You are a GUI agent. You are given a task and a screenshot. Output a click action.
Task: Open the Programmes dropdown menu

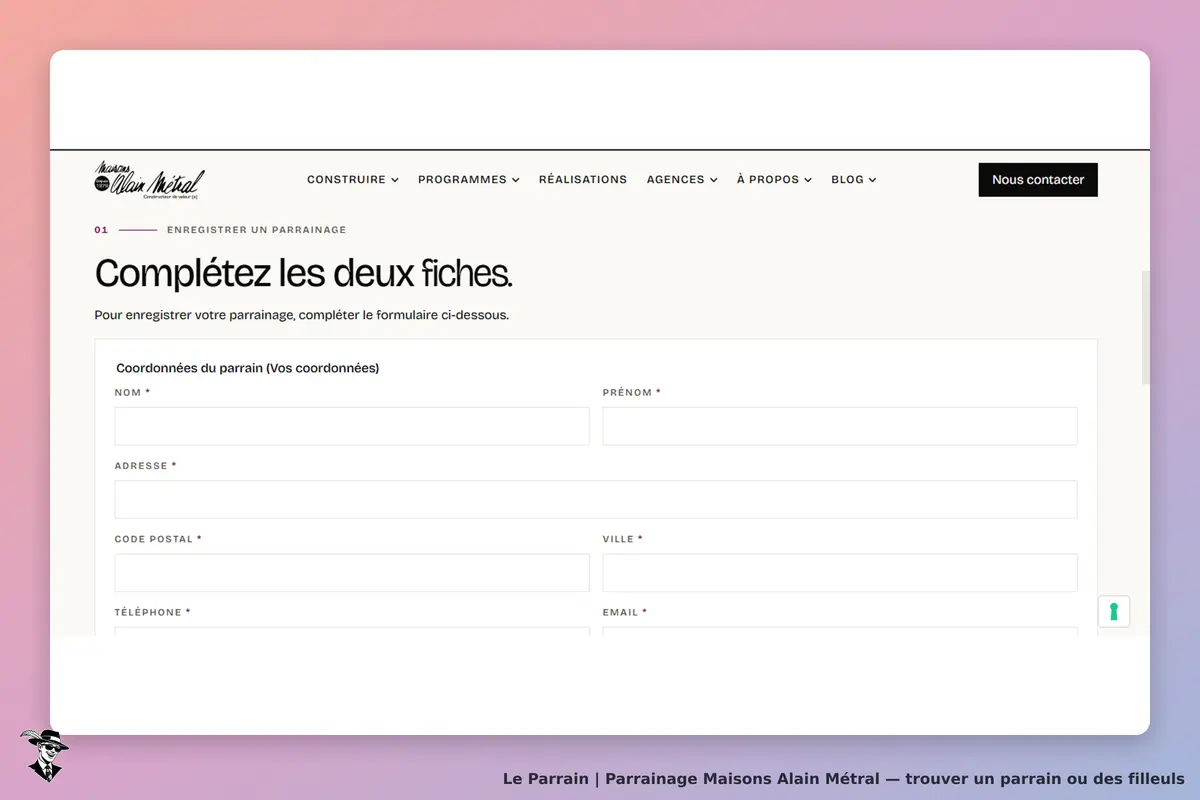tap(469, 180)
